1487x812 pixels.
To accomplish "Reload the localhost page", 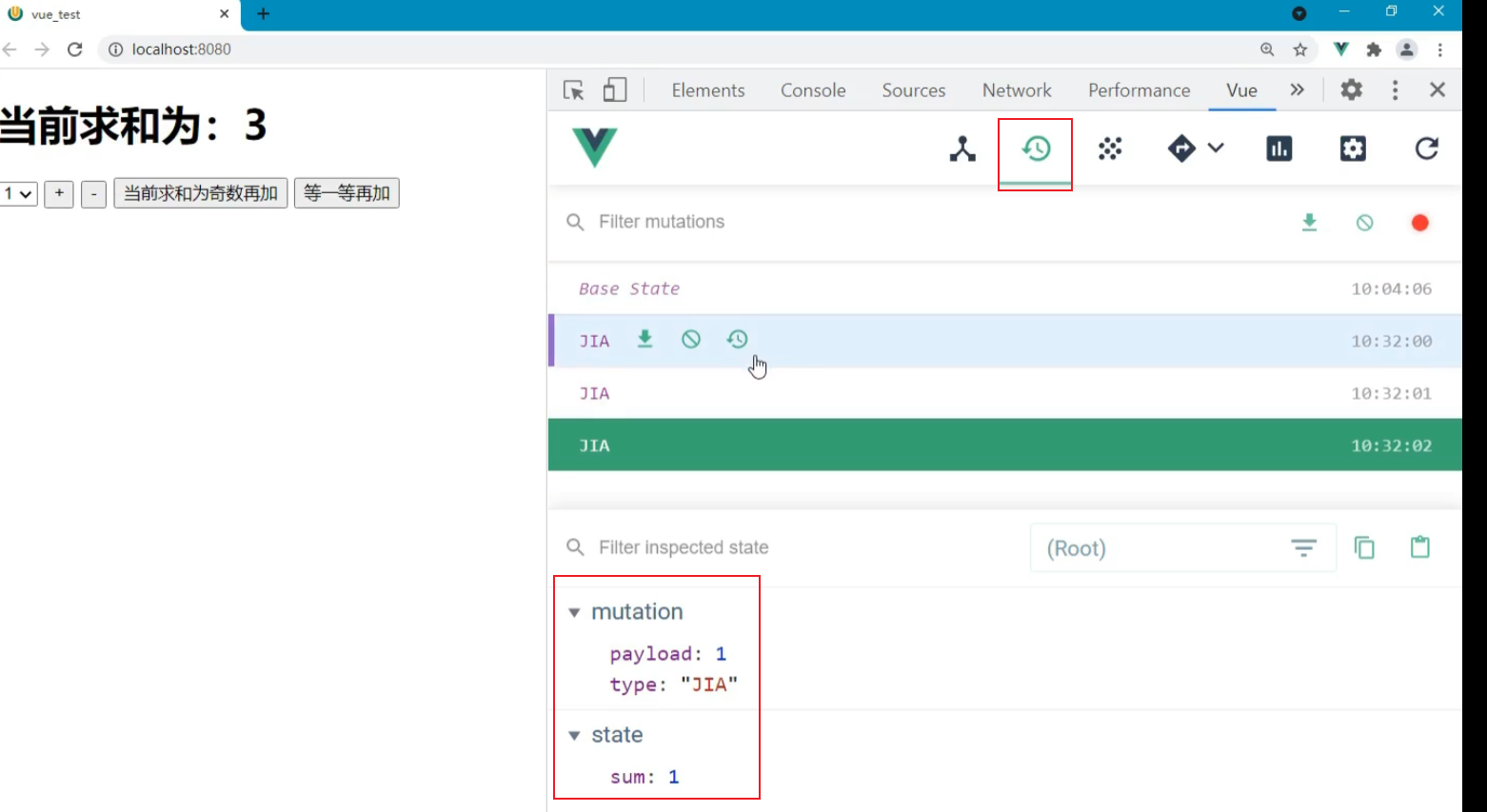I will pyautogui.click(x=75, y=50).
